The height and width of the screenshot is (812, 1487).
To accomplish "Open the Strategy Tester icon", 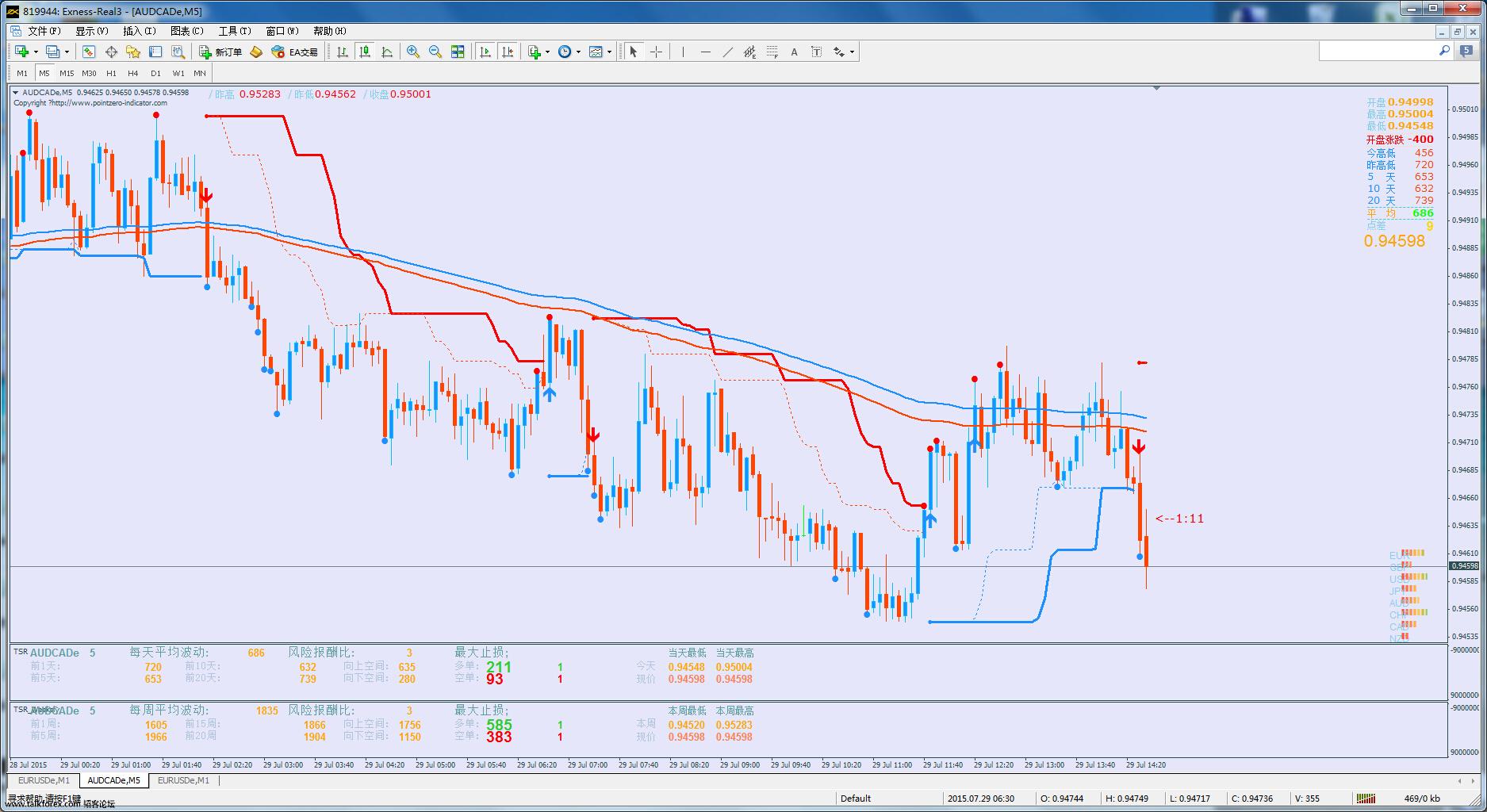I will 178,52.
